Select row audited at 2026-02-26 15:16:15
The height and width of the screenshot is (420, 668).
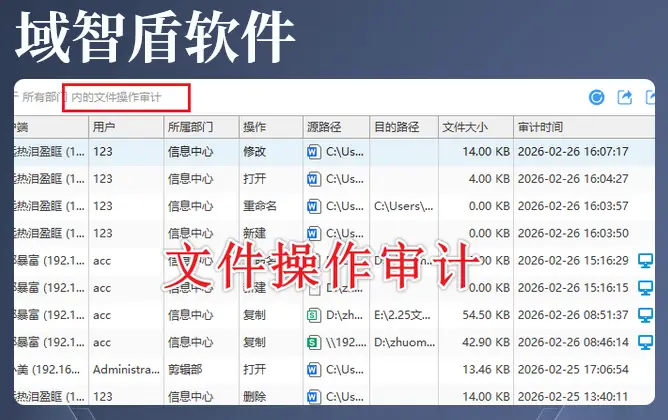(334, 288)
